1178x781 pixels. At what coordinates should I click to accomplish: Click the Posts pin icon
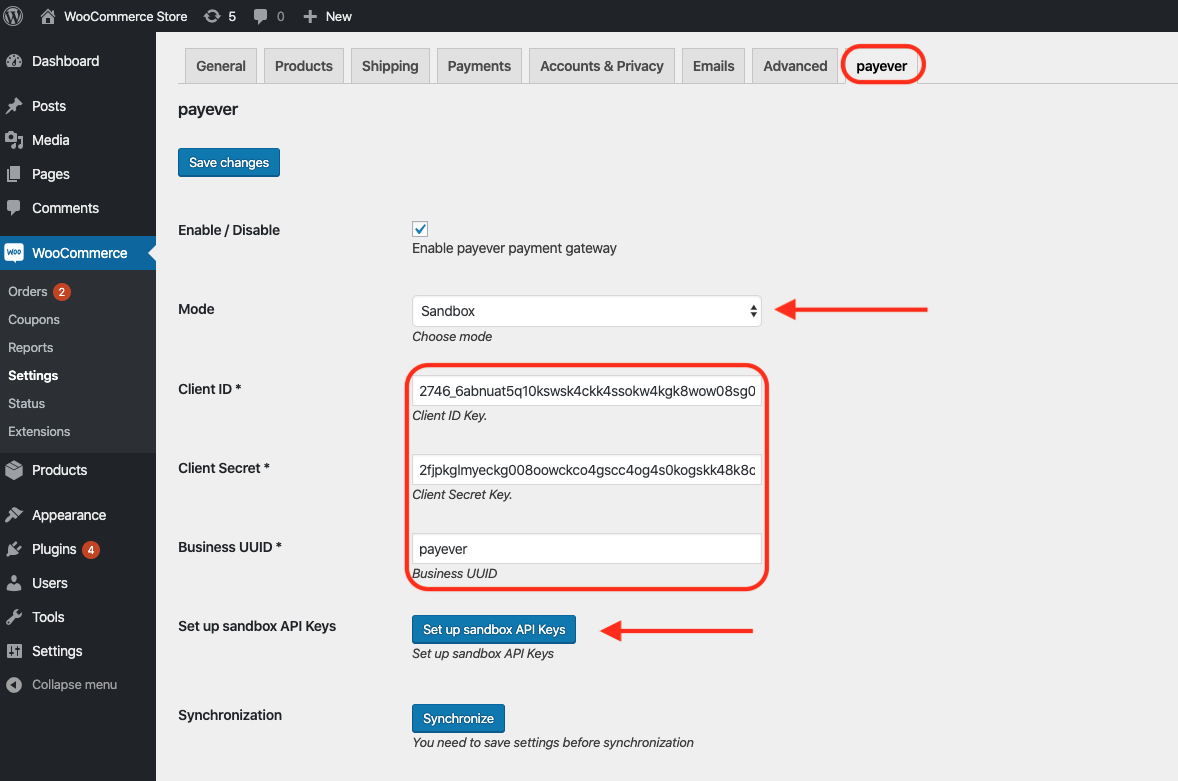pyautogui.click(x=14, y=106)
